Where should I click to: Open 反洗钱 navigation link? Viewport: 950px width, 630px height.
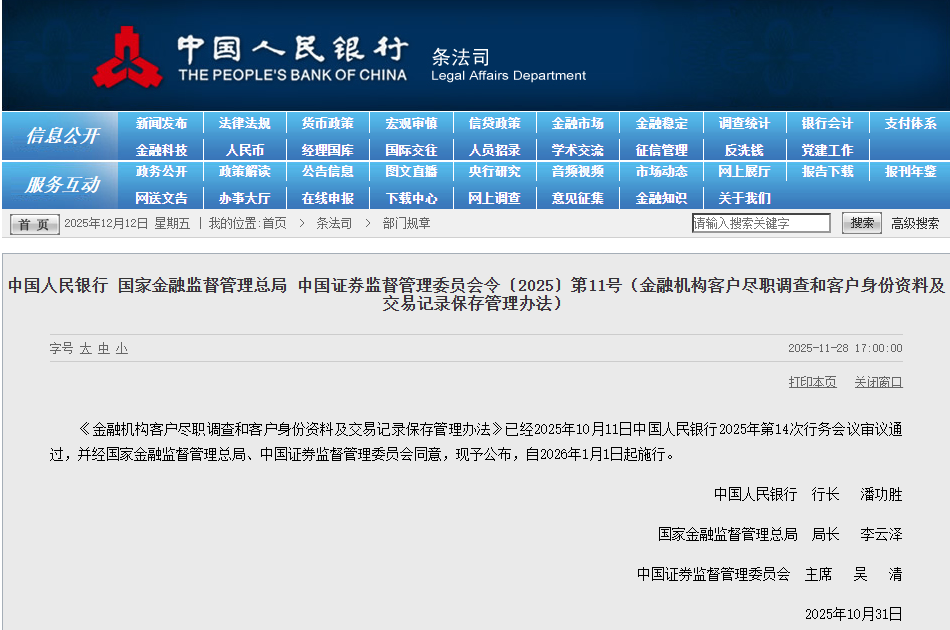(x=743, y=150)
